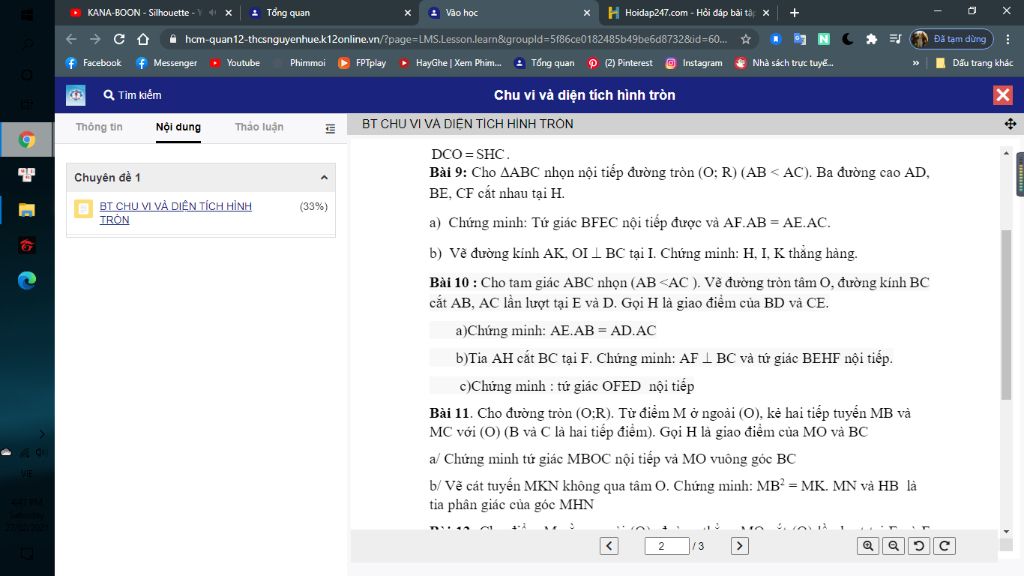This screenshot has height=576, width=1024.
Task: Expand the document viewer to fullscreen
Action: pyautogui.click(x=1010, y=124)
